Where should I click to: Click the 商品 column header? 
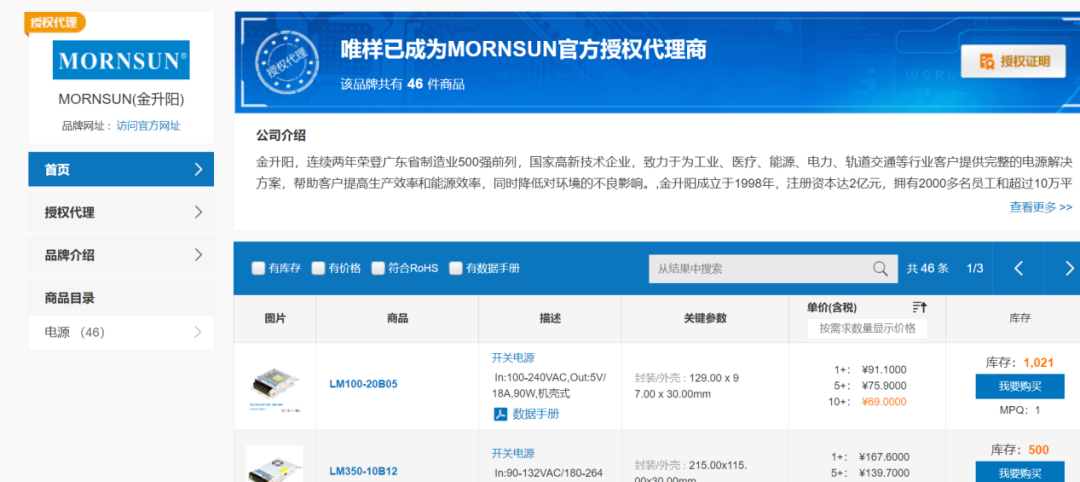click(397, 318)
